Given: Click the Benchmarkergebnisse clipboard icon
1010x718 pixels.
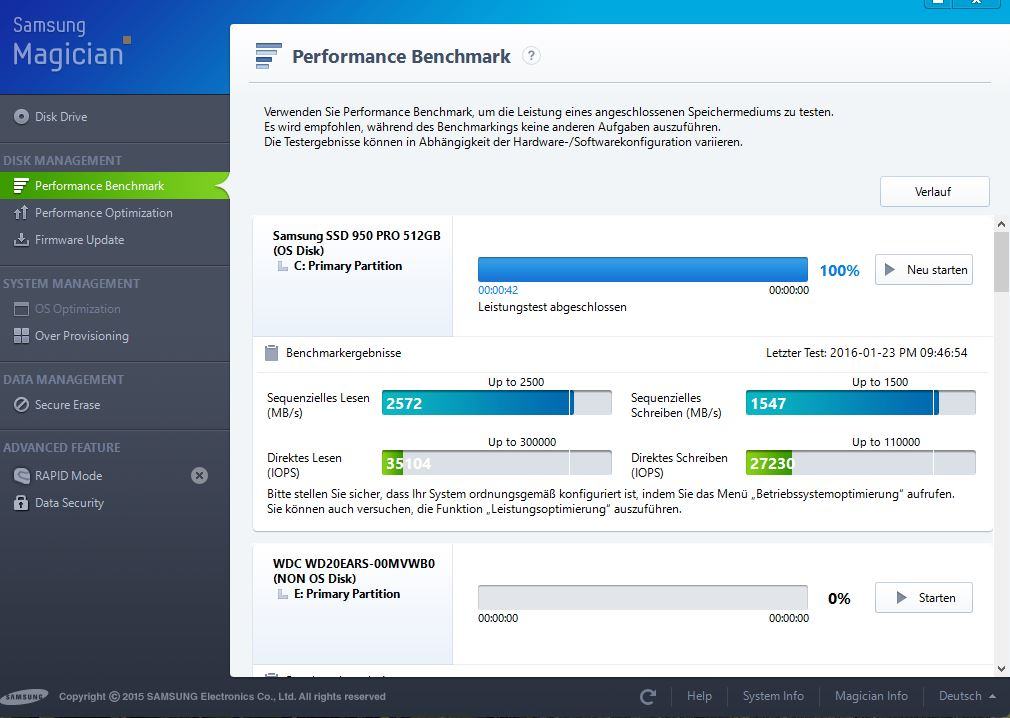Looking at the screenshot, I should coord(272,353).
